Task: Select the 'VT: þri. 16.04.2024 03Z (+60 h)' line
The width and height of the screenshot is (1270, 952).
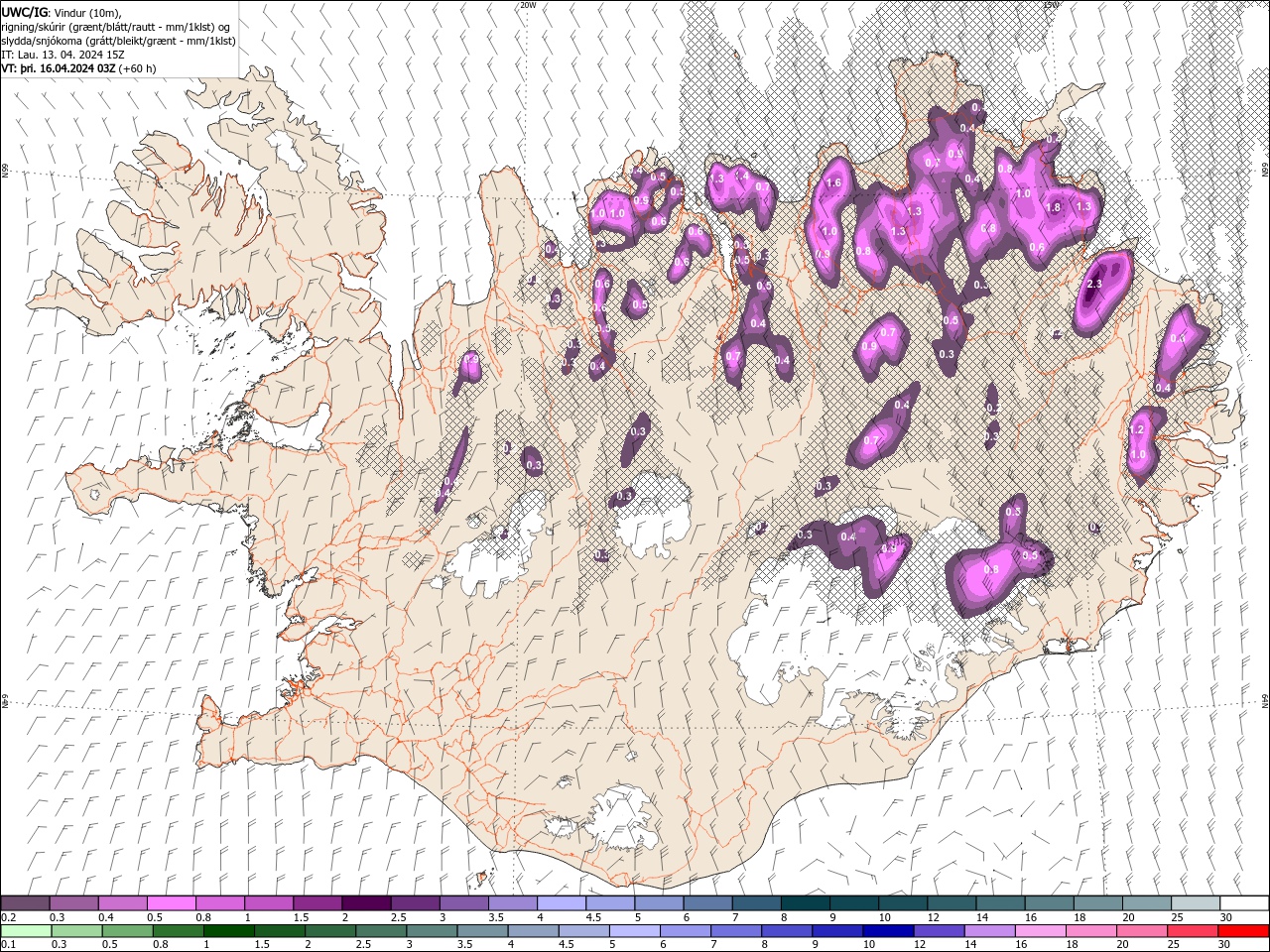Action: [78, 68]
